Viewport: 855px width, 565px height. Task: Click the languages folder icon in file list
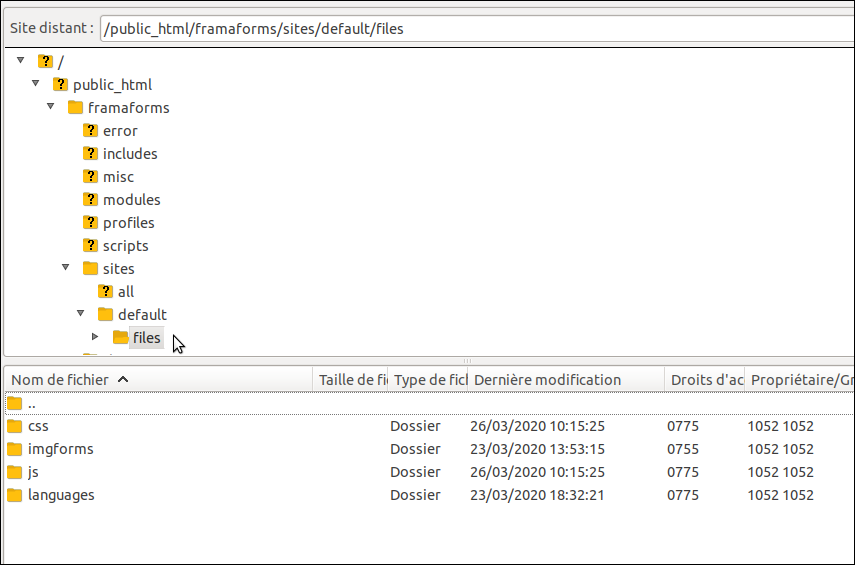15,495
